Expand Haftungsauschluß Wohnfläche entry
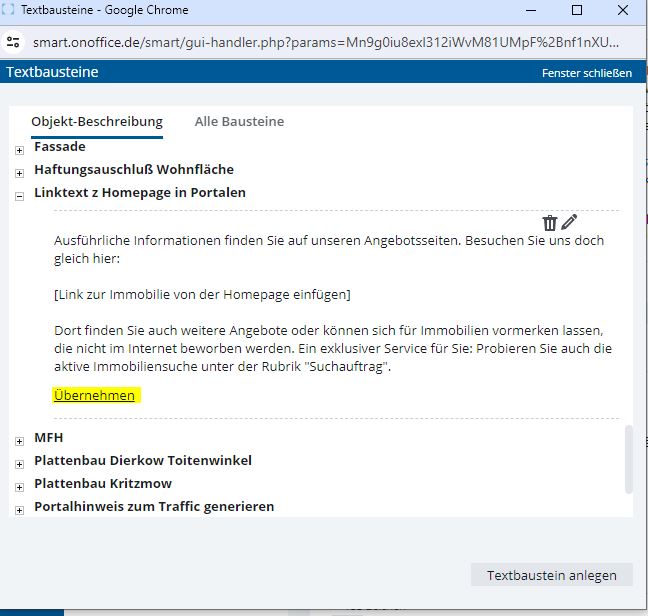Screen dimensions: 648x616 [19, 172]
